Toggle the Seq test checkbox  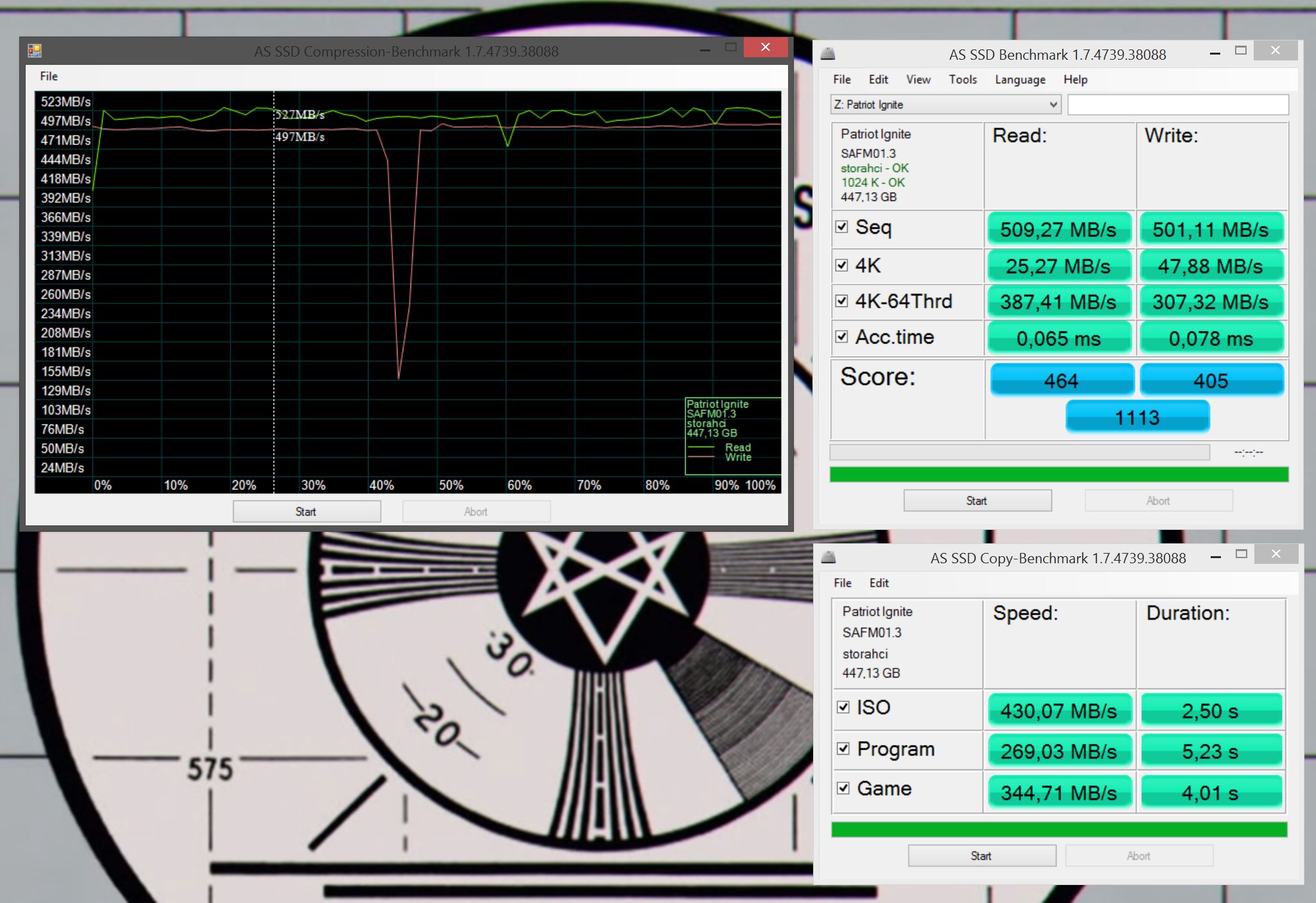842,227
